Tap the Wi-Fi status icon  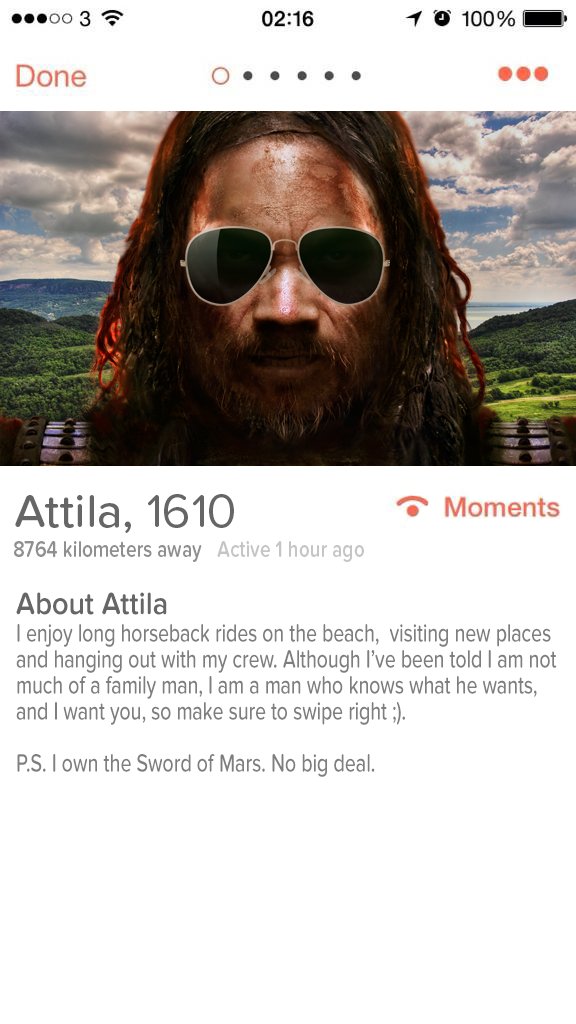tap(113, 18)
